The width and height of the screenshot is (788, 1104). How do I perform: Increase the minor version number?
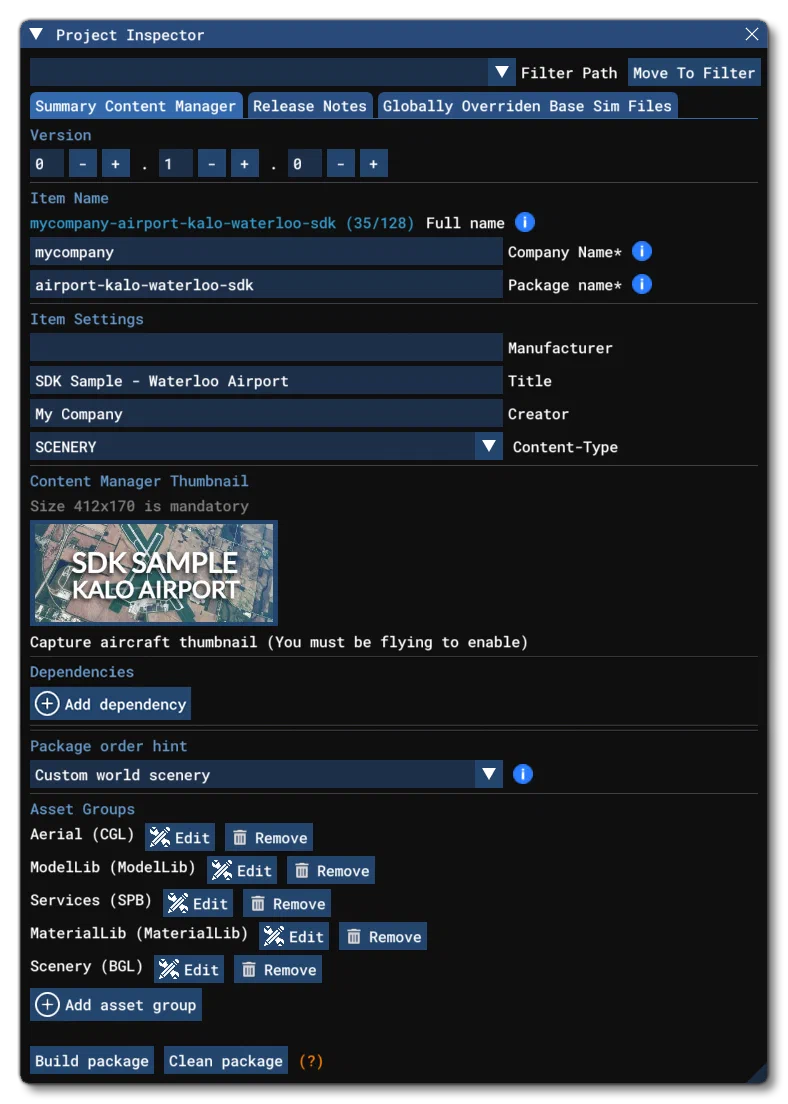pos(244,163)
